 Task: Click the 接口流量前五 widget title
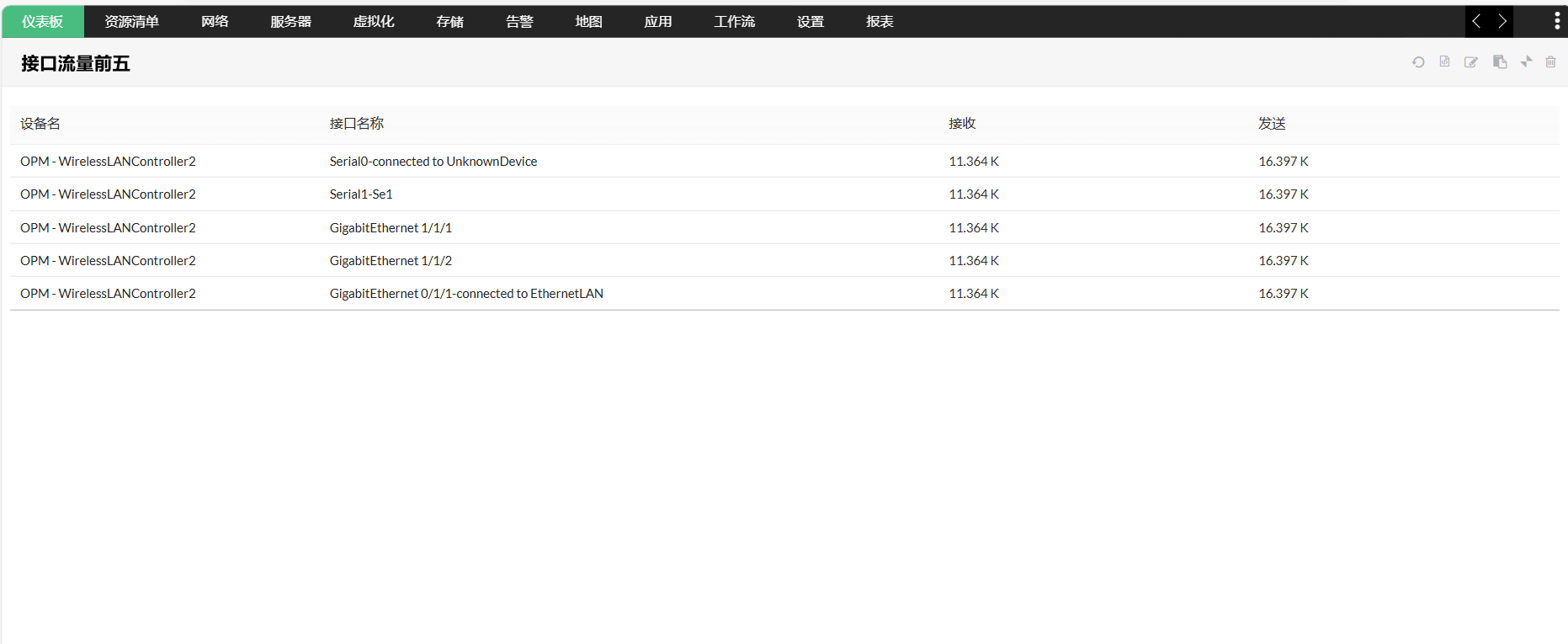(75, 64)
